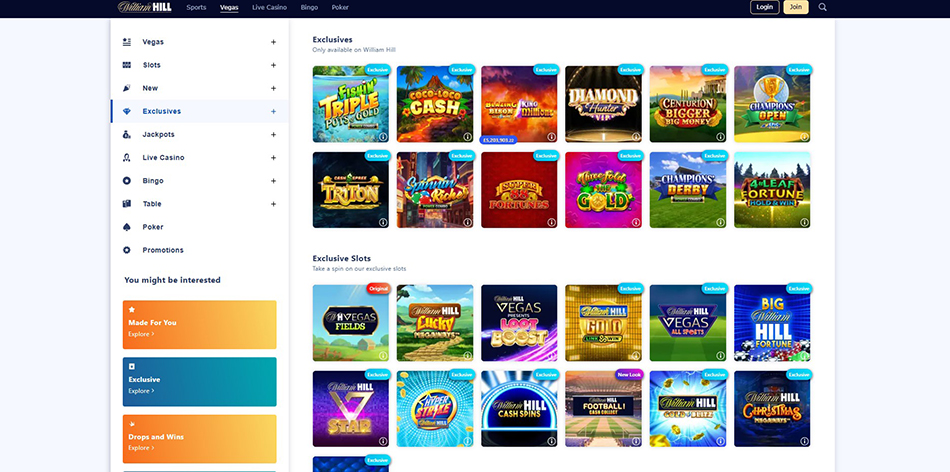Open the search magnifier icon

click(x=822, y=7)
